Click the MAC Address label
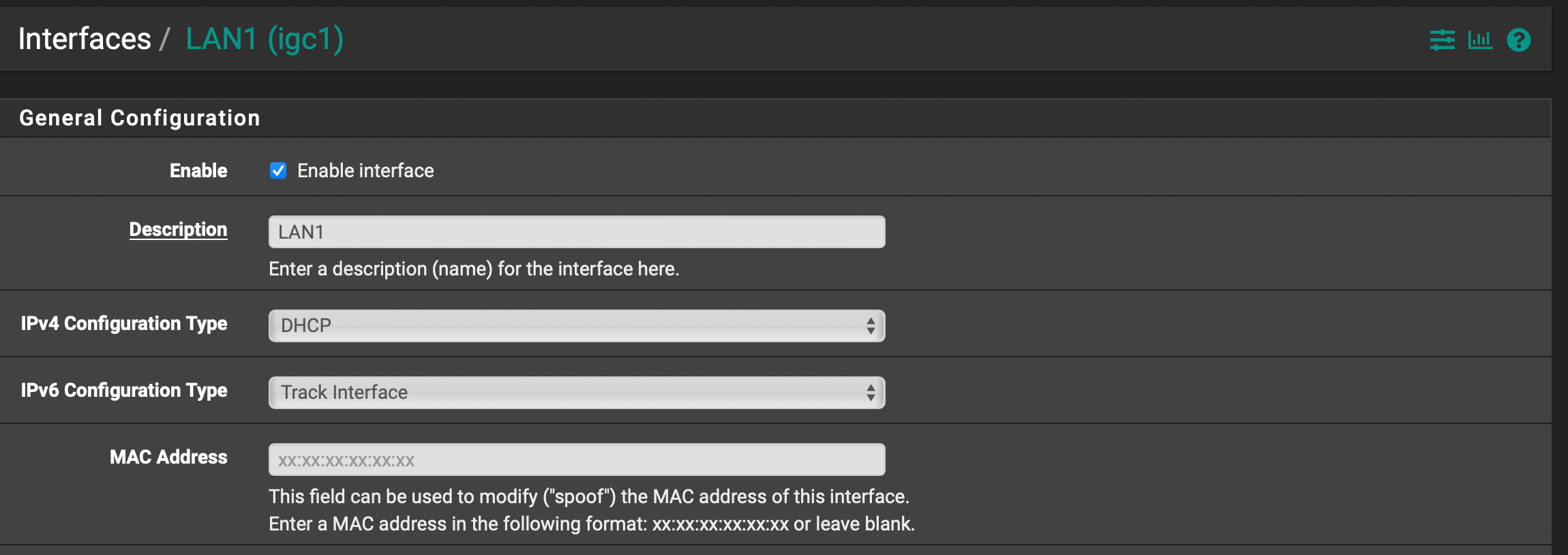 click(x=168, y=457)
